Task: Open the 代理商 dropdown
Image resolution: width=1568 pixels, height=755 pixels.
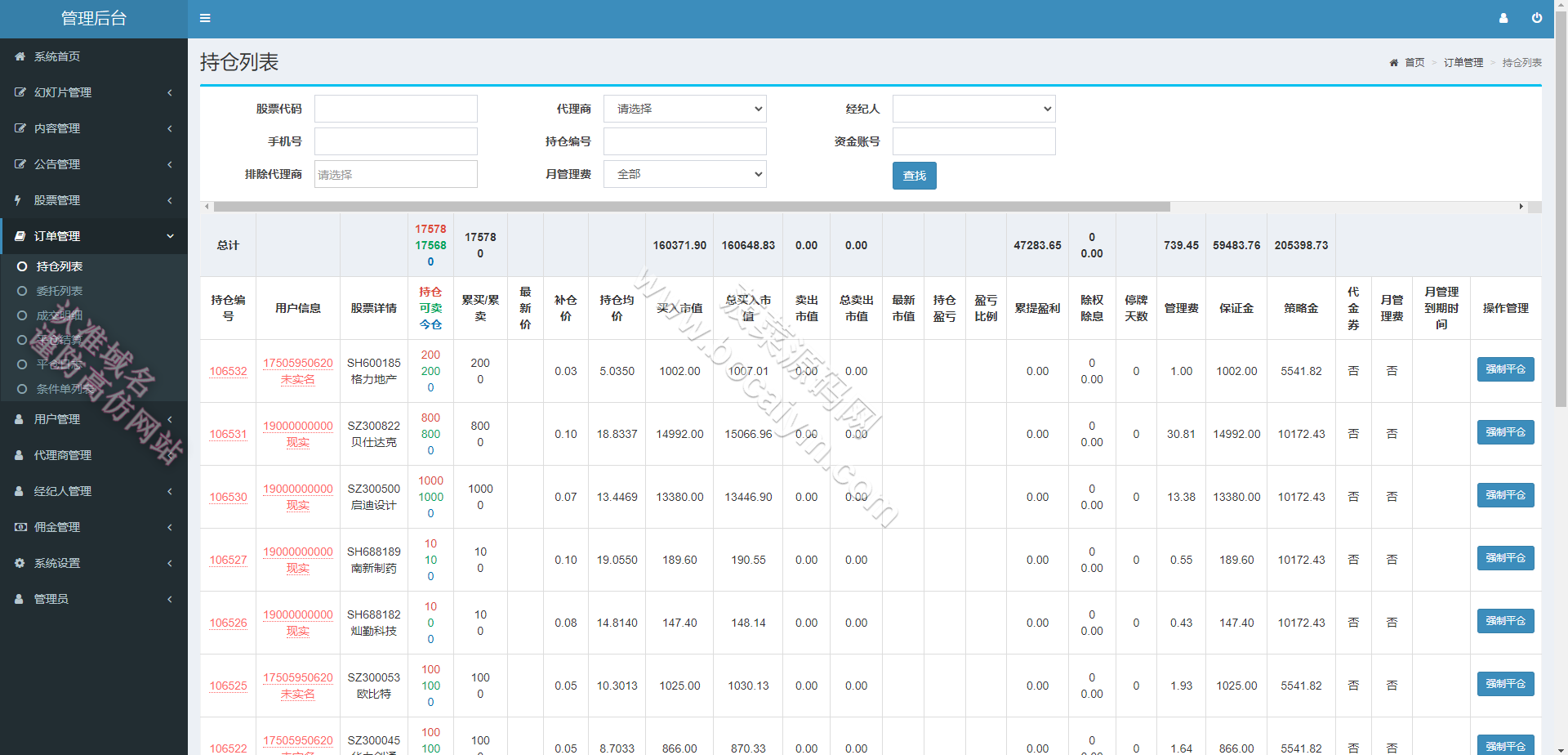Action: 684,109
